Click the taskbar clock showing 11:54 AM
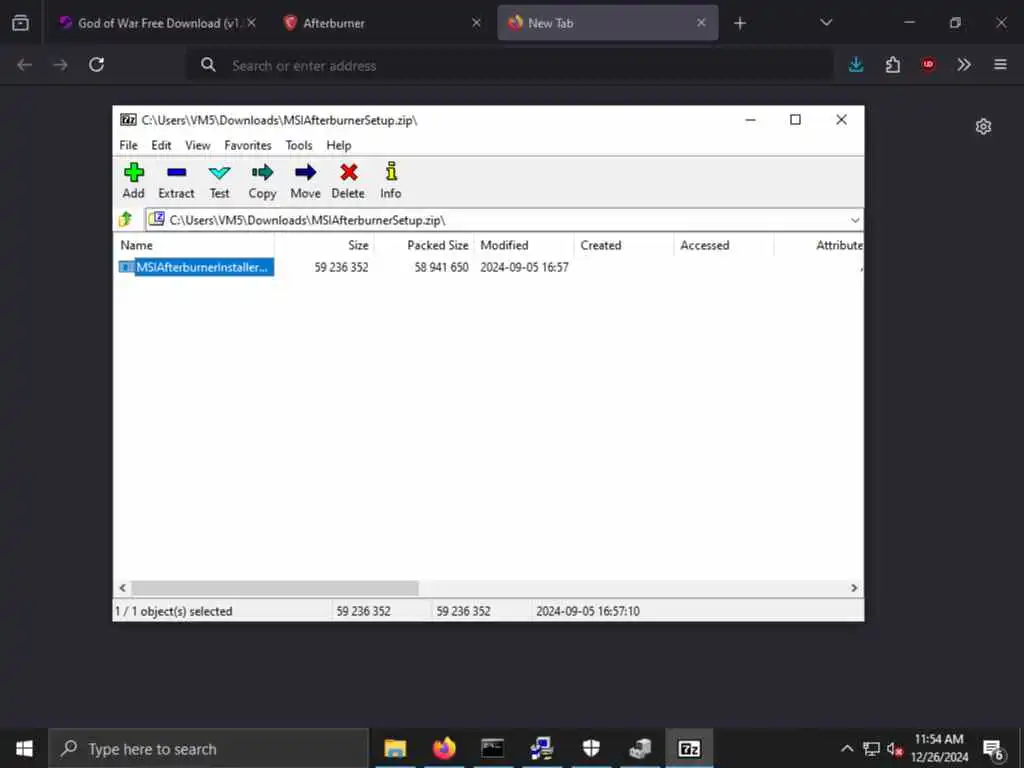The height and width of the screenshot is (768, 1024). (x=939, y=748)
